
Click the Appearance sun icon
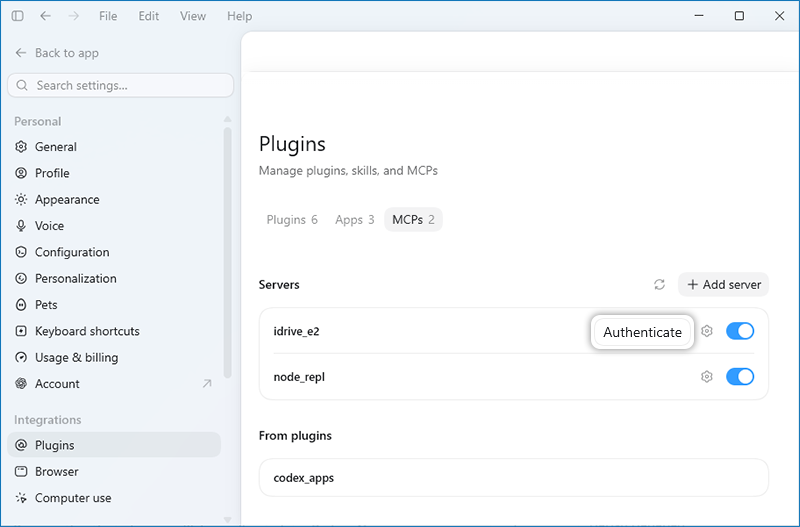point(21,199)
